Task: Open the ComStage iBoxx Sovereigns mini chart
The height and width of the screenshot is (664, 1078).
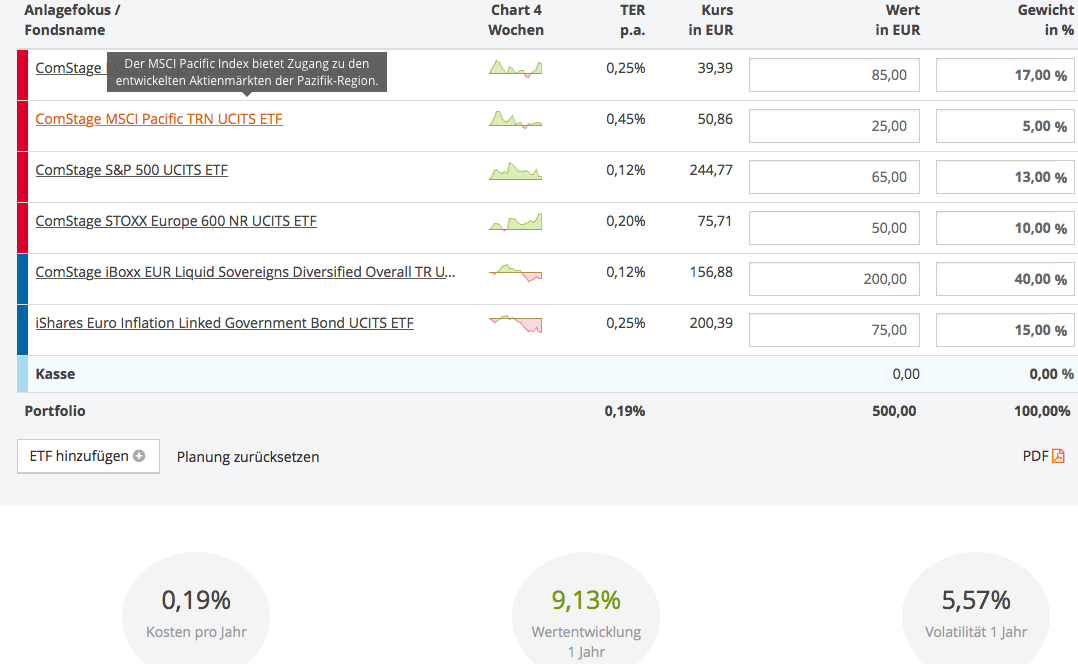Action: coord(516,272)
